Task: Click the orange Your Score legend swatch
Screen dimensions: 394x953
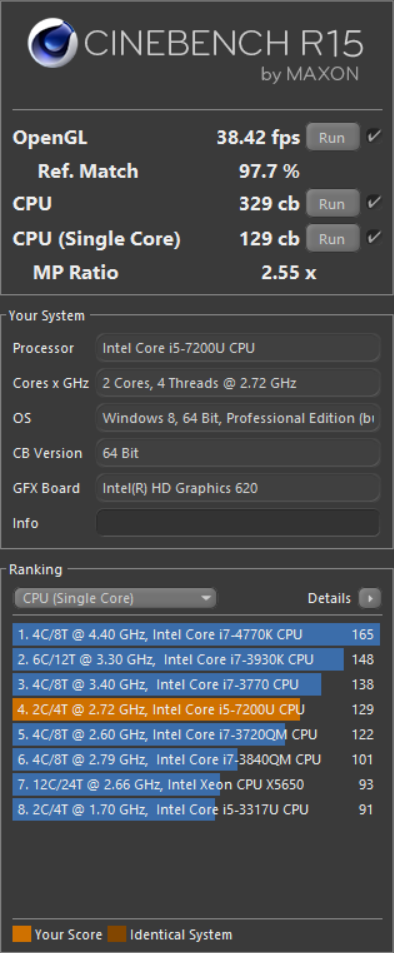Action: [x=21, y=934]
